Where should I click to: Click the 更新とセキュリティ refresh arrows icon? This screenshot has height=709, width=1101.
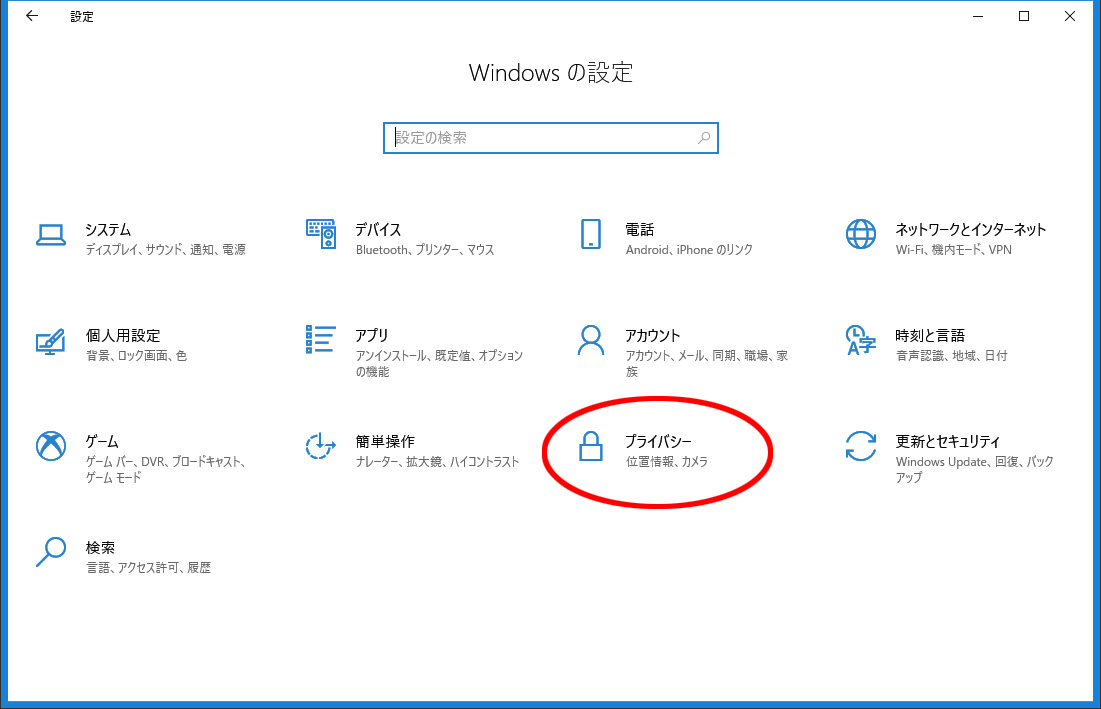click(861, 446)
